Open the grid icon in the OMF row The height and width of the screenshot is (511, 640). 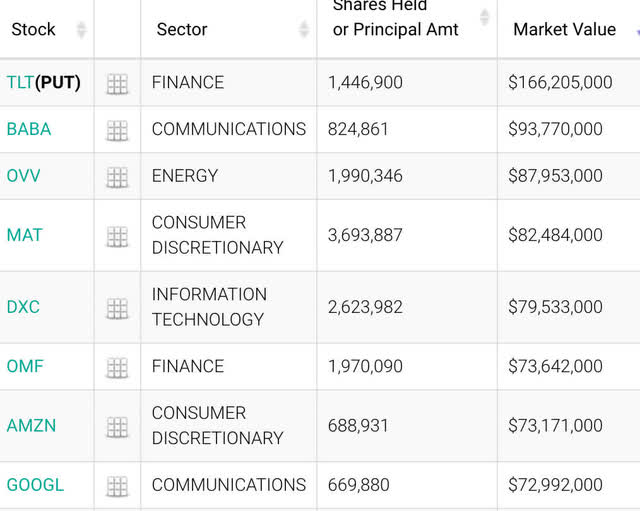point(117,367)
